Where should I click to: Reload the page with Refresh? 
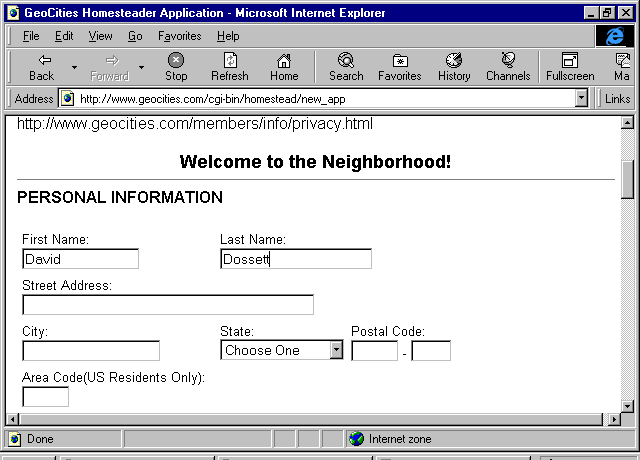point(230,67)
